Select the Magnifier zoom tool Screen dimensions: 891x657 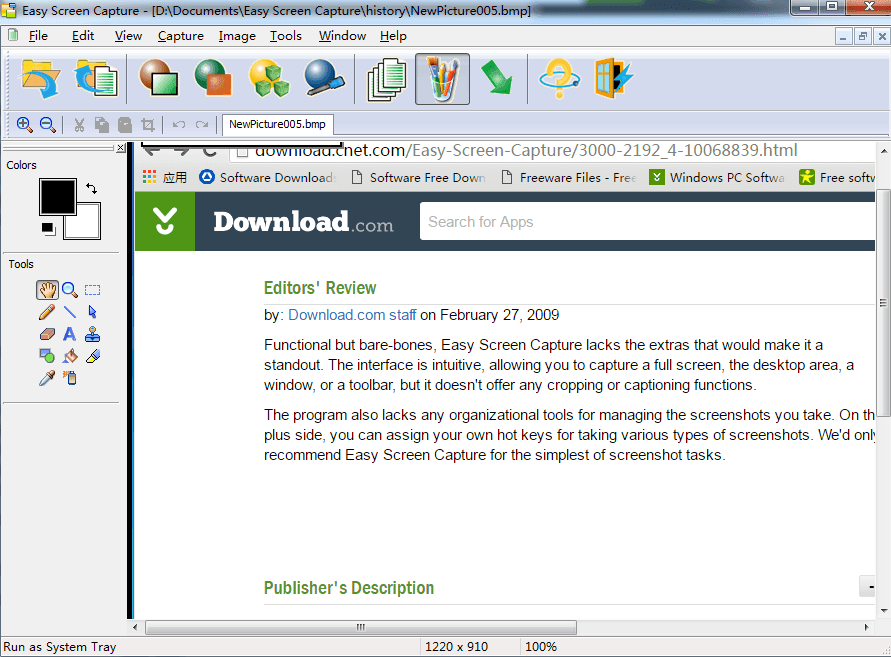(70, 290)
